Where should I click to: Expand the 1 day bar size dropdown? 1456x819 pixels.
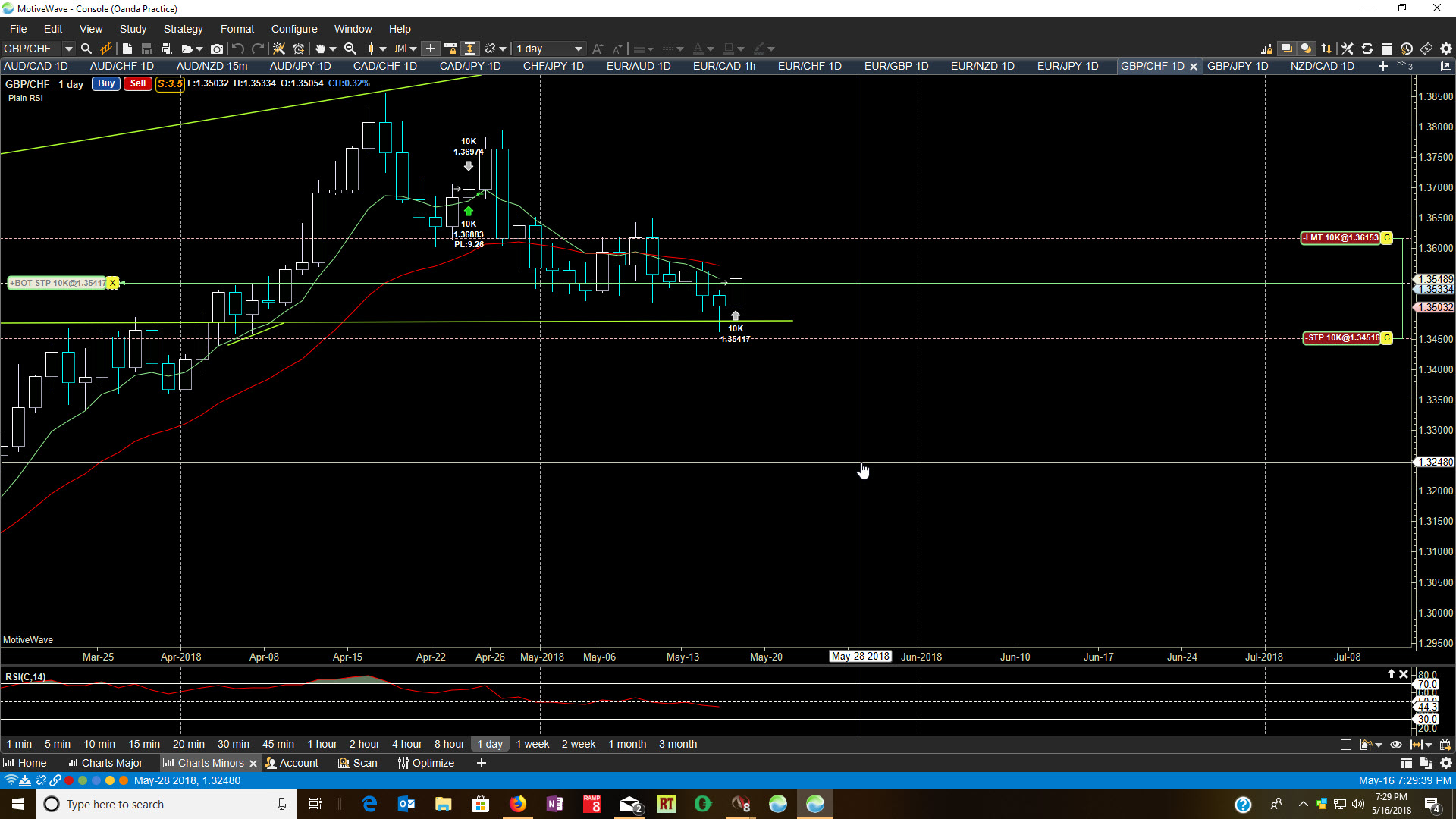pyautogui.click(x=579, y=49)
